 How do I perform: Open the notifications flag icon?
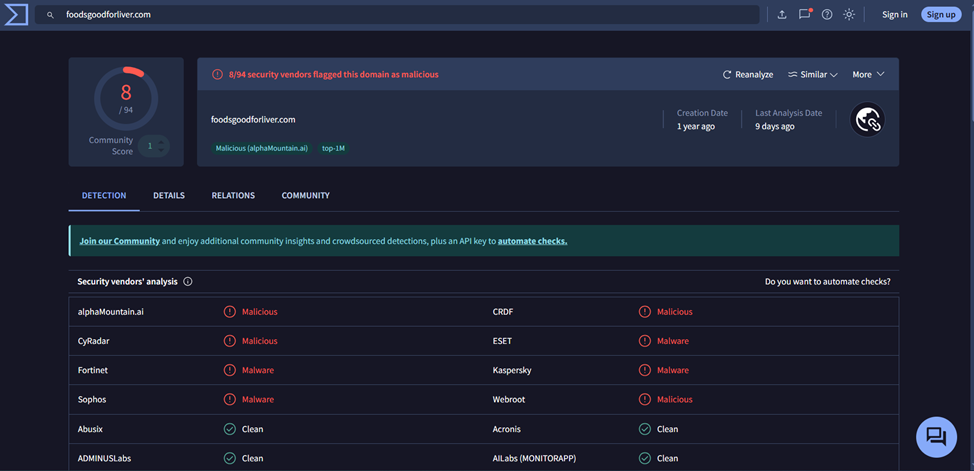pyautogui.click(x=805, y=14)
